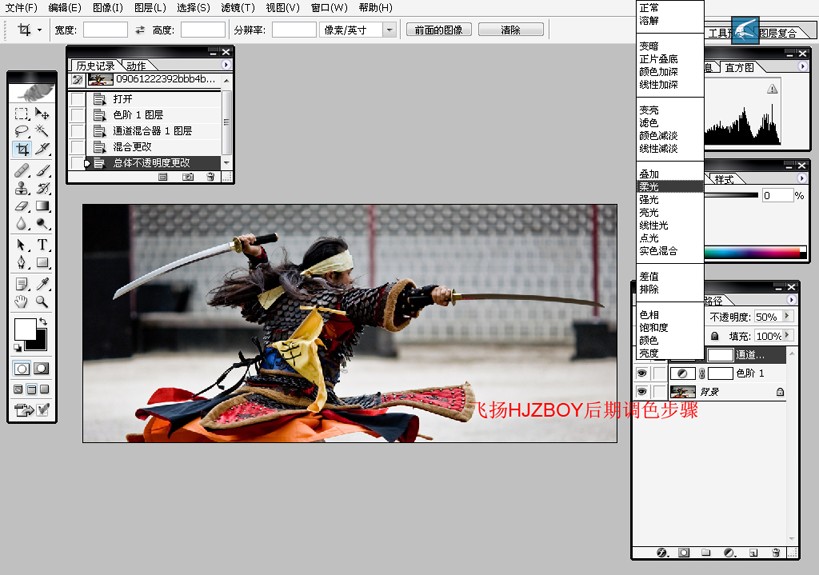Image resolution: width=819 pixels, height=575 pixels.
Task: Click the foreground white color swatch
Action: pos(25,329)
